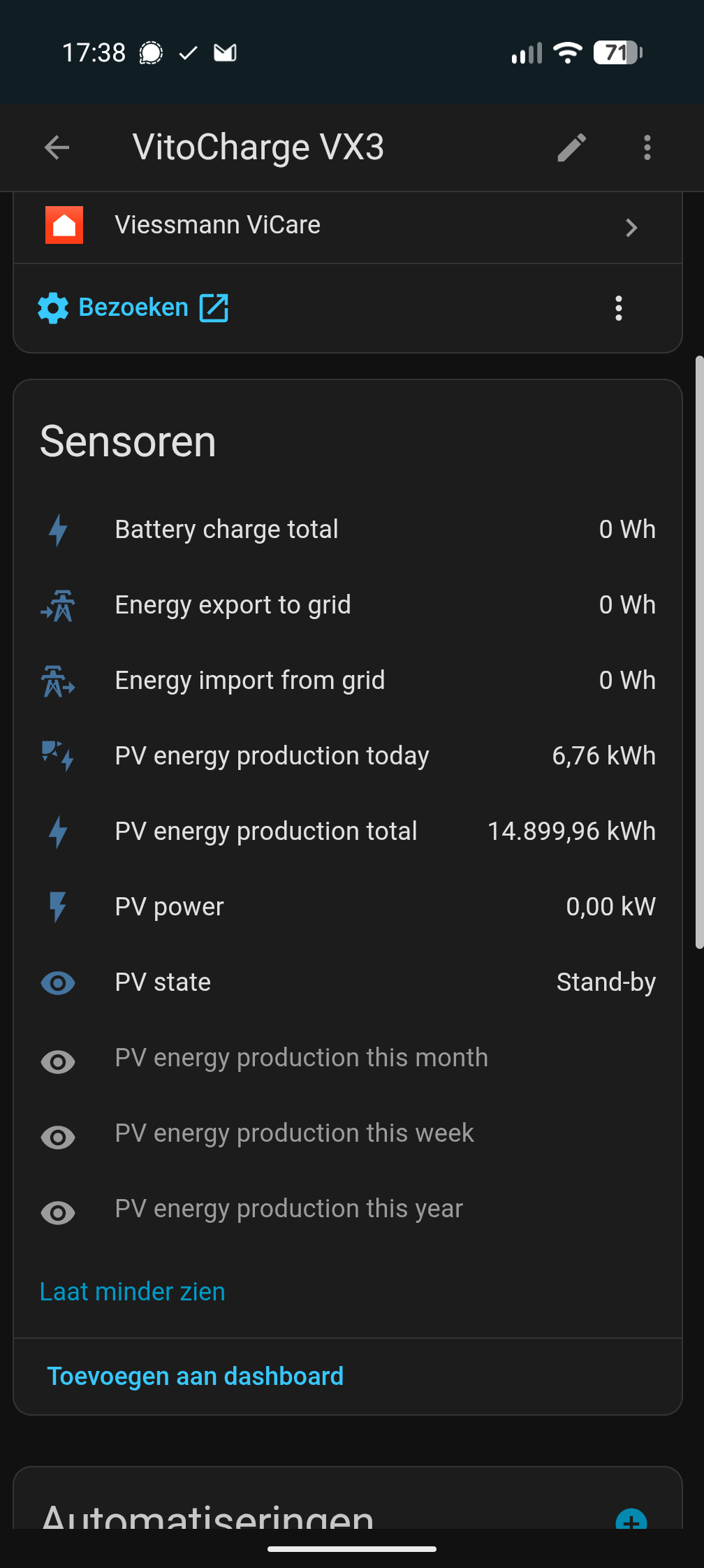Collapse list with Laat minder zien
Viewport: 704px width, 1568px height.
pyautogui.click(x=133, y=1292)
